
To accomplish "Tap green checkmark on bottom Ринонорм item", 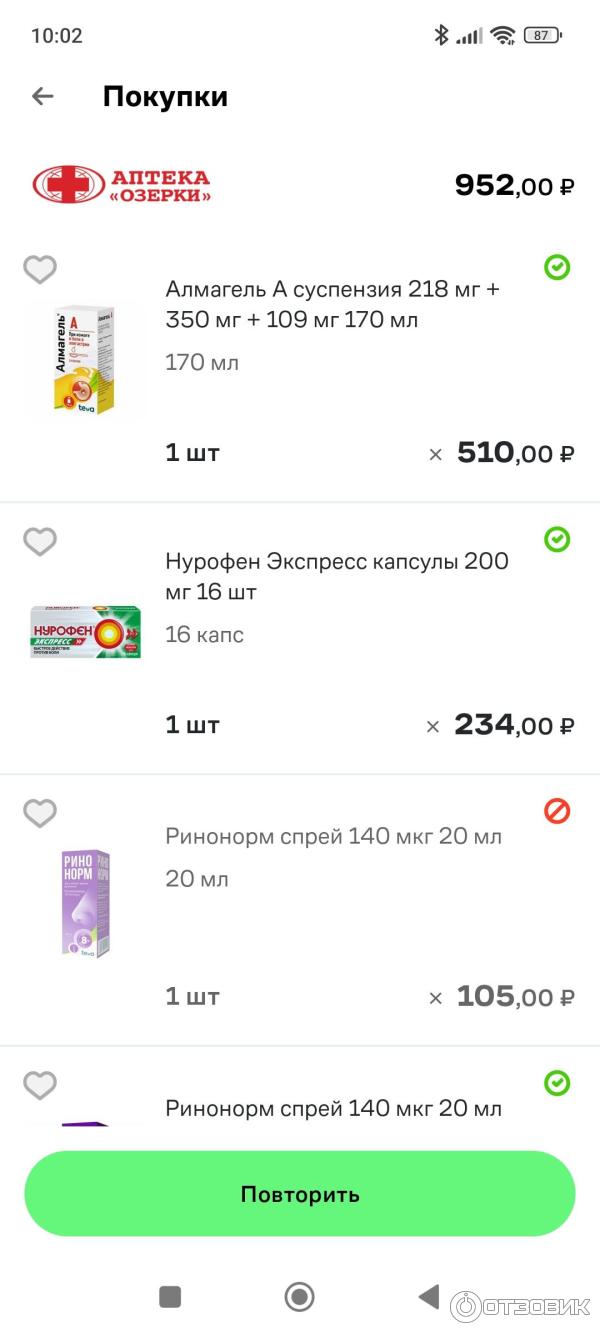I will [557, 1083].
